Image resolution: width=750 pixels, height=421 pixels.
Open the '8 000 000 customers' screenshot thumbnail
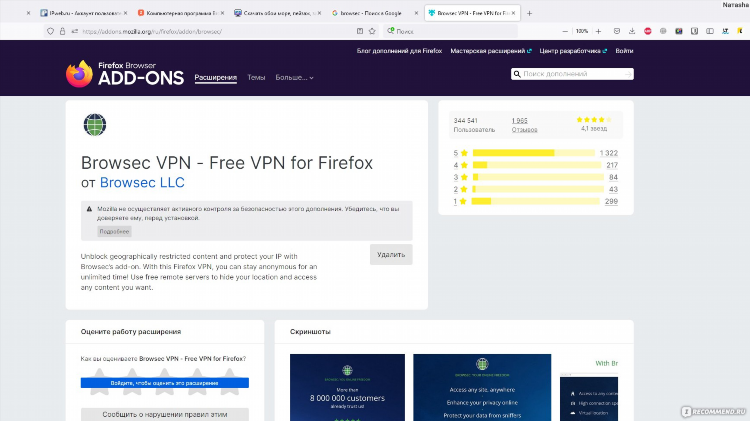coord(347,388)
